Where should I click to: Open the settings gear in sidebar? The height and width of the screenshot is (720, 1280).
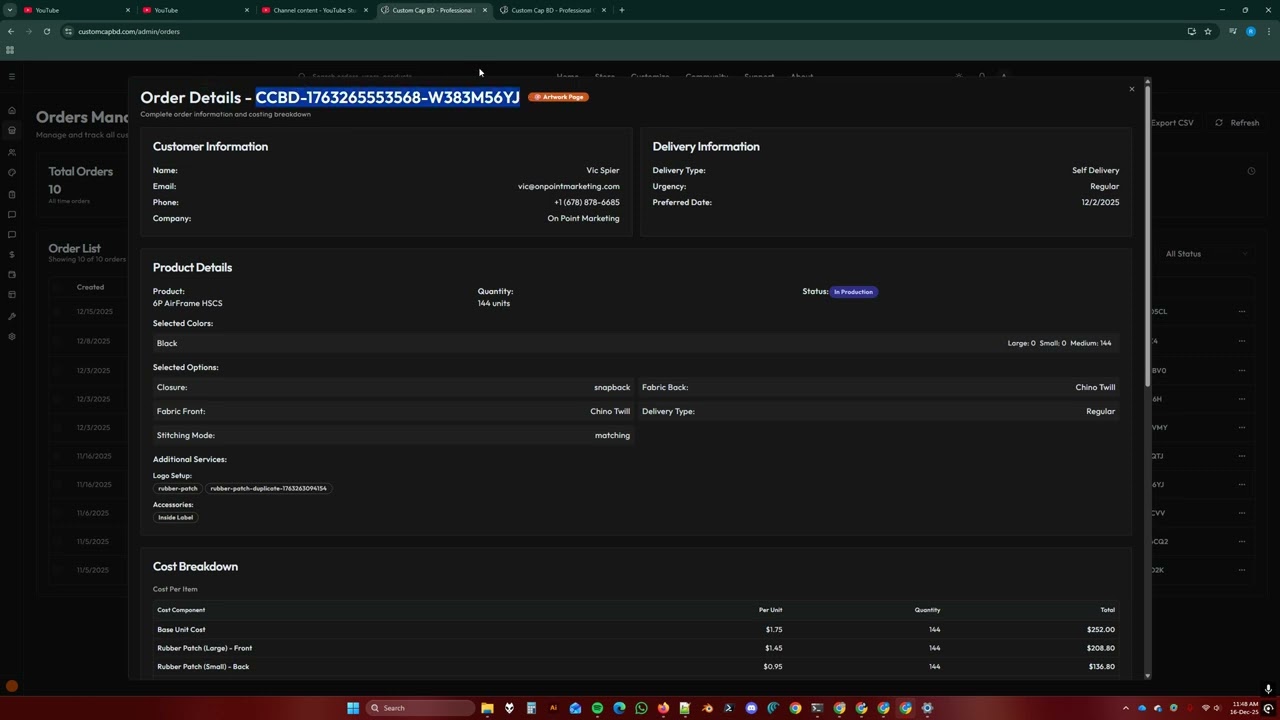tap(12, 336)
